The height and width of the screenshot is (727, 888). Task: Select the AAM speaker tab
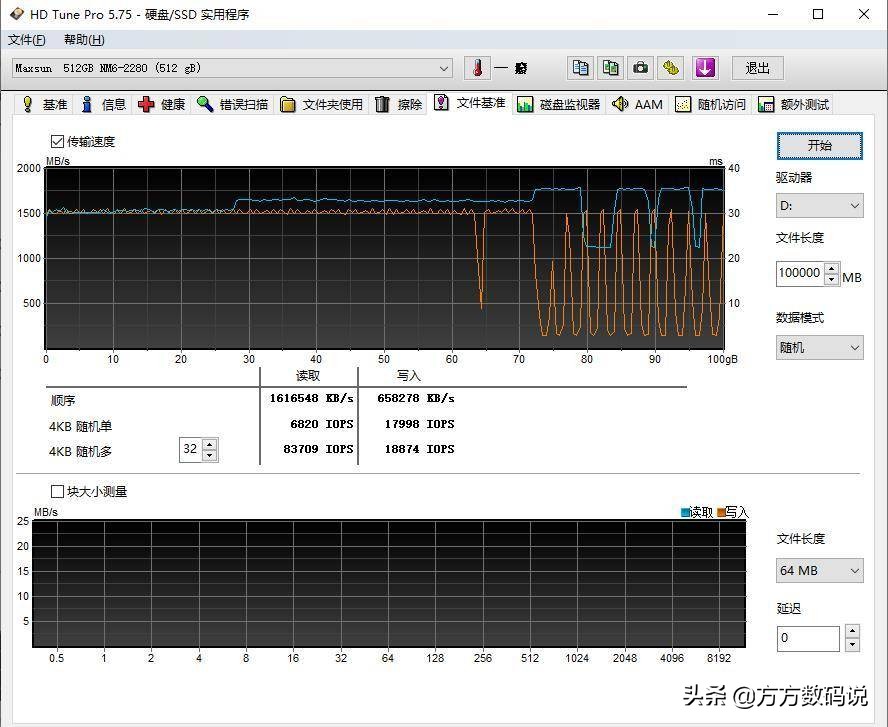coord(637,105)
